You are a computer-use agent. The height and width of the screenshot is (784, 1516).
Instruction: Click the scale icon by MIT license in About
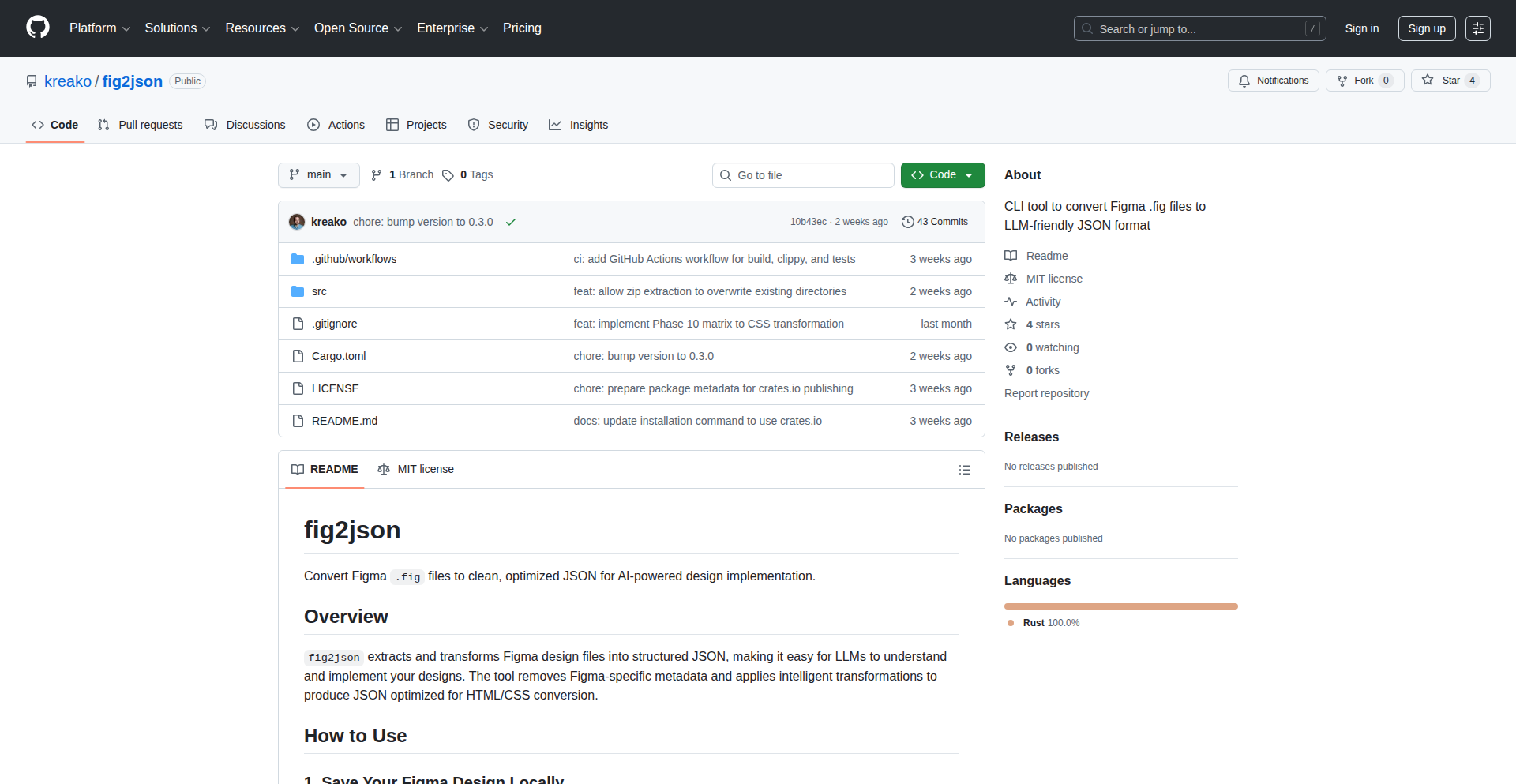(1011, 279)
